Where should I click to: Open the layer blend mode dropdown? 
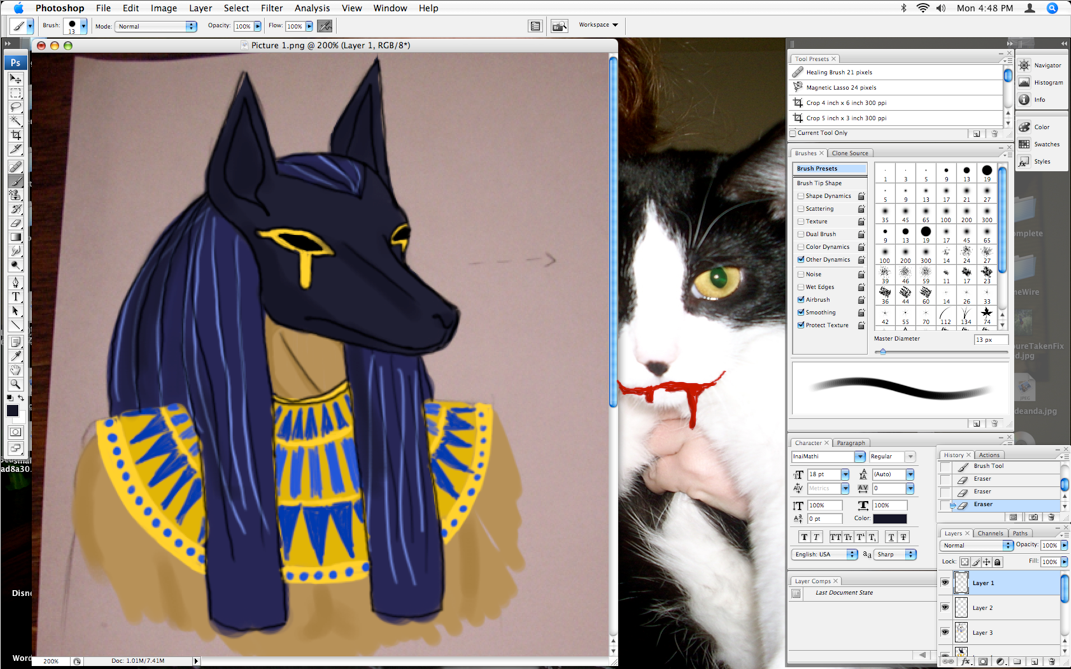tap(977, 545)
